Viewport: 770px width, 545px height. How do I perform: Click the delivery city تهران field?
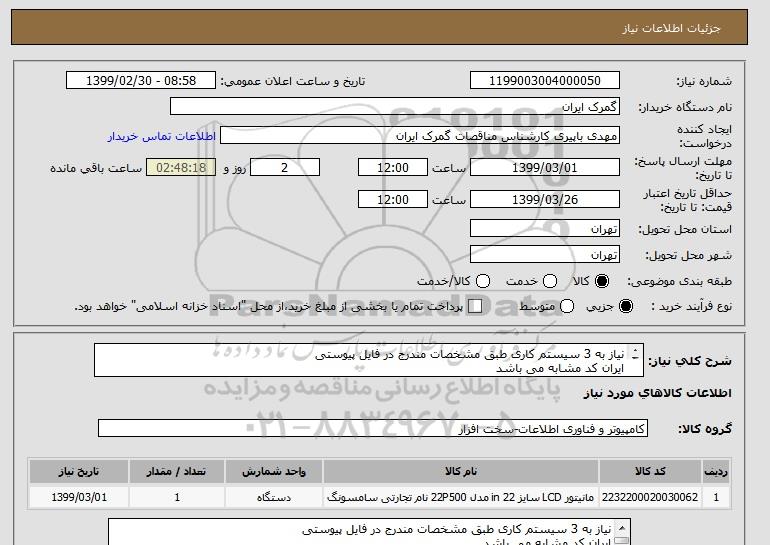545,254
